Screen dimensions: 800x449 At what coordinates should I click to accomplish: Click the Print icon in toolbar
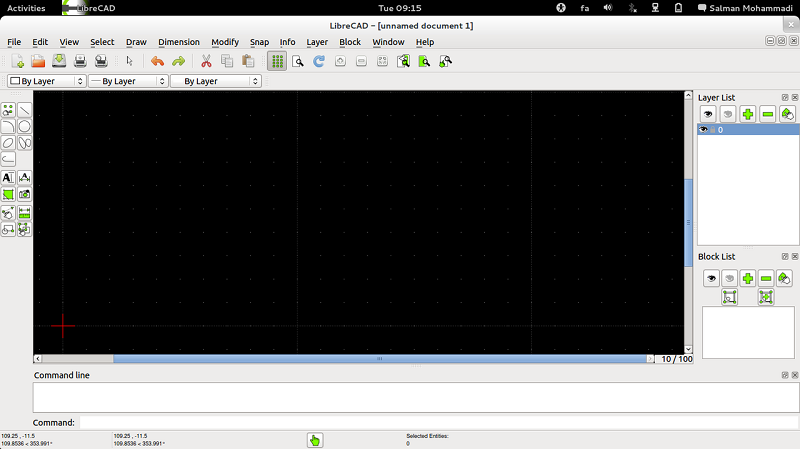pos(80,61)
